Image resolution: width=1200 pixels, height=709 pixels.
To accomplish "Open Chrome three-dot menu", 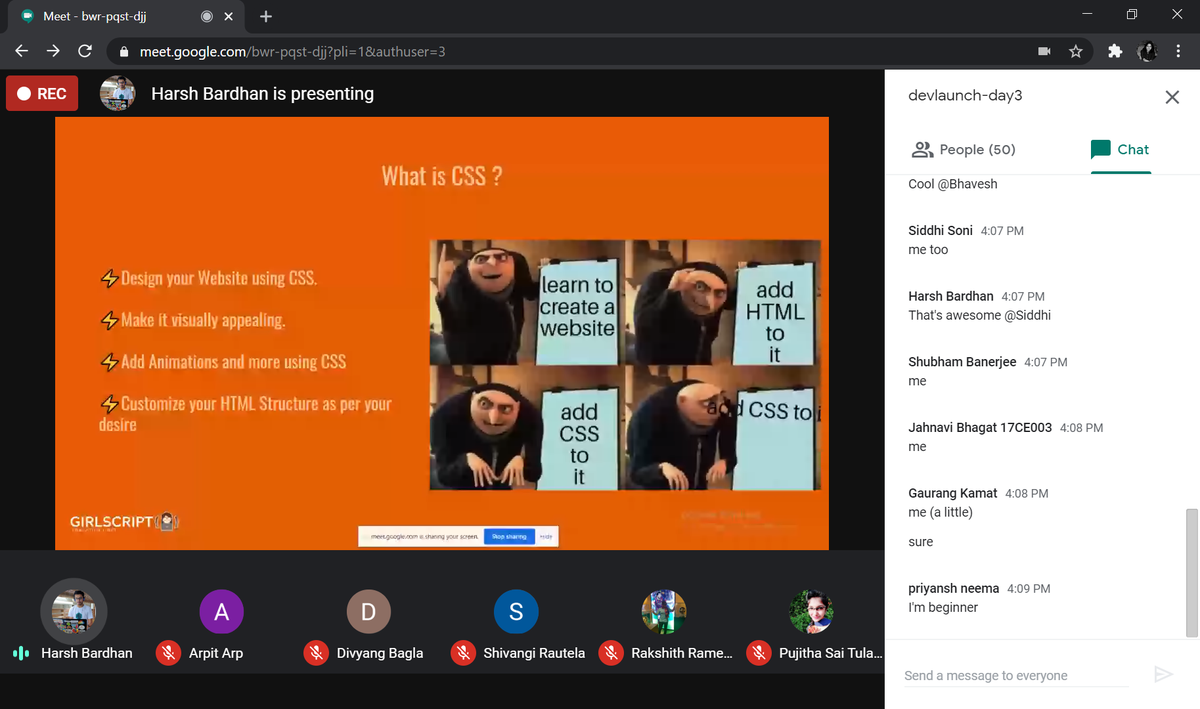I will [1179, 51].
